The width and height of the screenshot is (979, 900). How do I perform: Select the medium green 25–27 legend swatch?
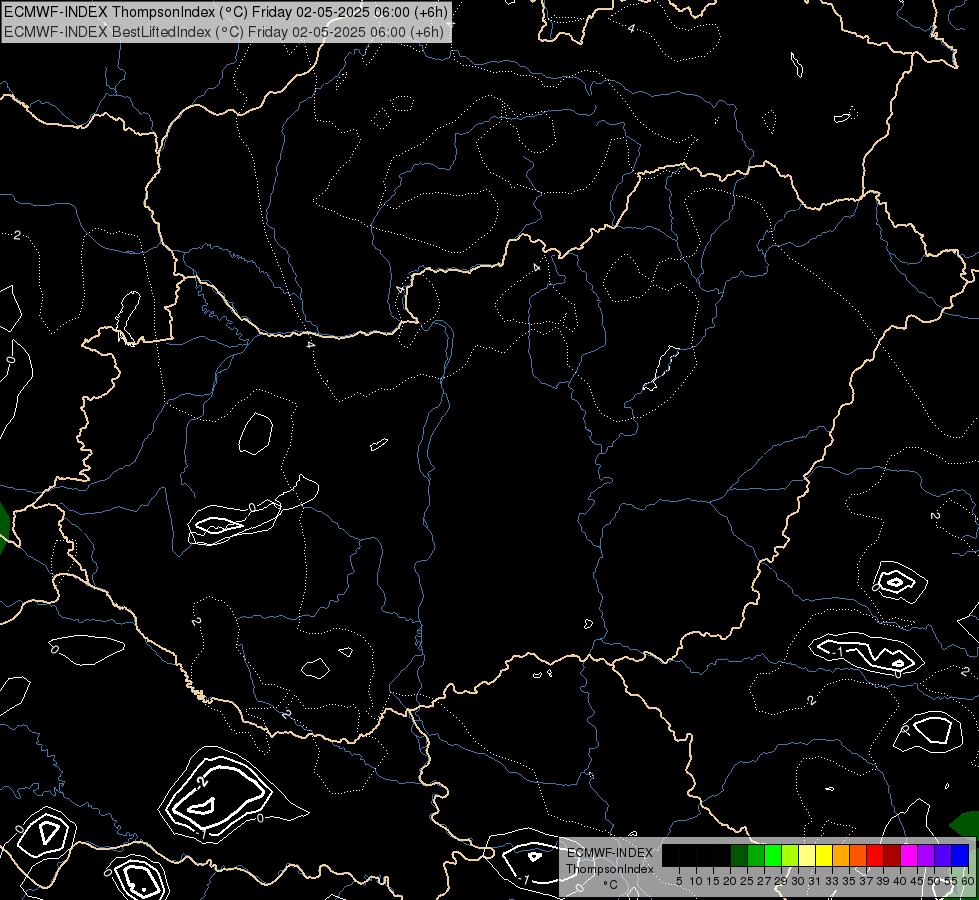click(x=756, y=855)
